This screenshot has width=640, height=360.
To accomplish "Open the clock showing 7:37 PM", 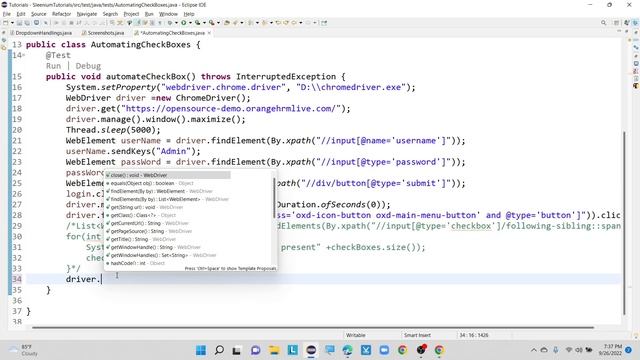I will tap(611, 350).
